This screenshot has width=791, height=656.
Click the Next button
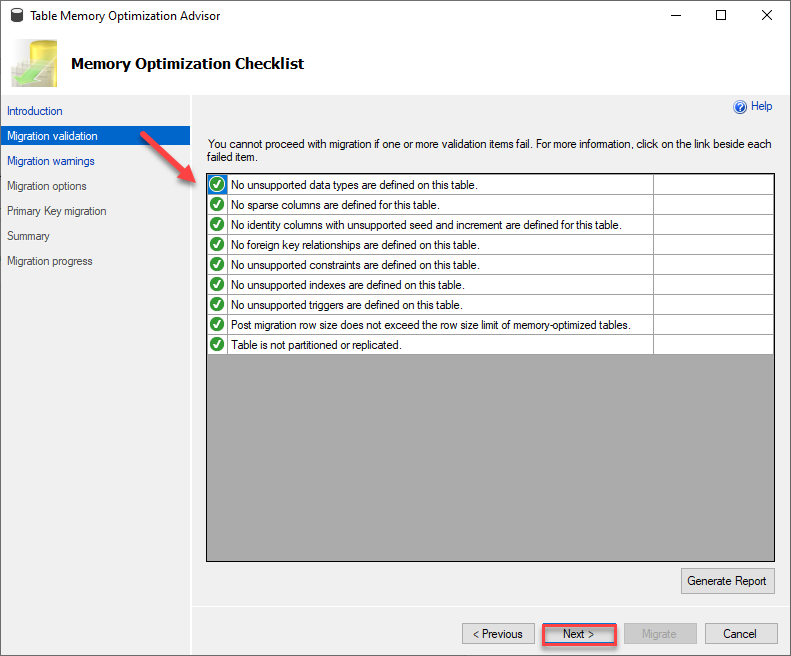579,634
